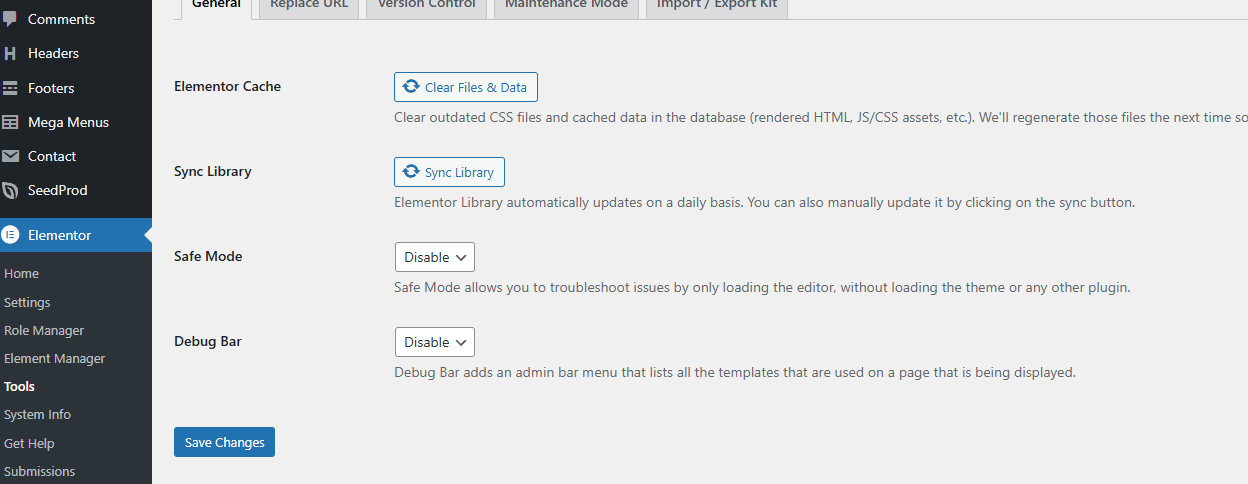Screen dimensions: 1248x484
Task: Click the Contact envelope icon
Action: pyautogui.click(x=10, y=156)
